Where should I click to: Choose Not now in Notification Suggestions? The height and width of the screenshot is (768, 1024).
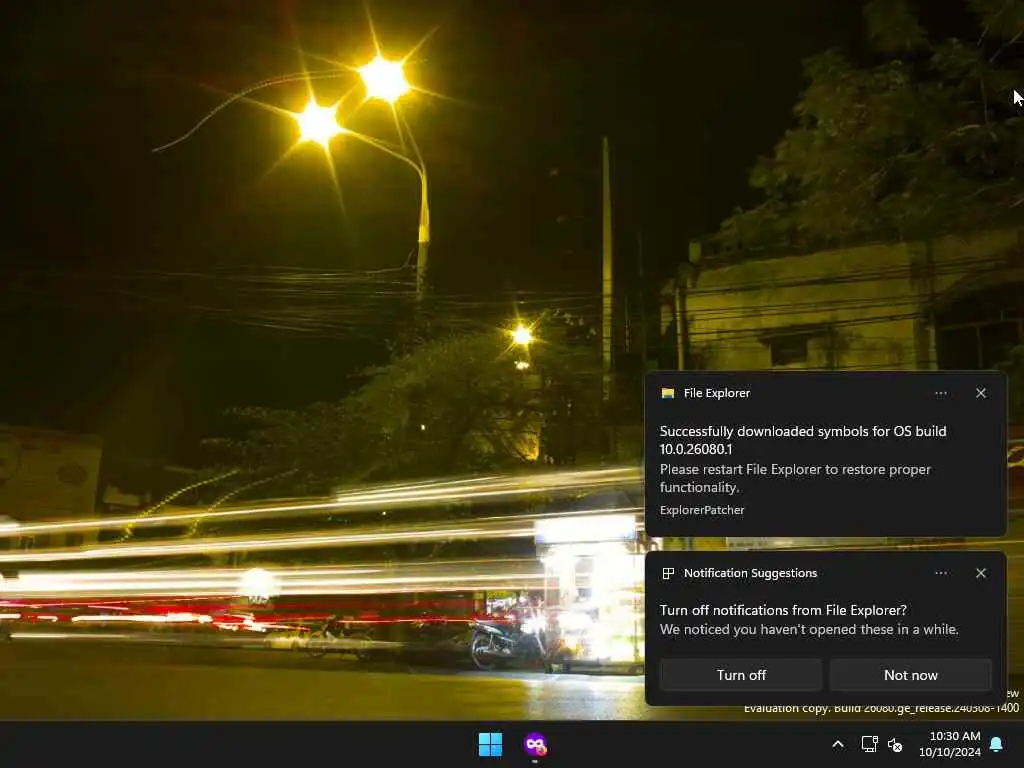pos(910,675)
